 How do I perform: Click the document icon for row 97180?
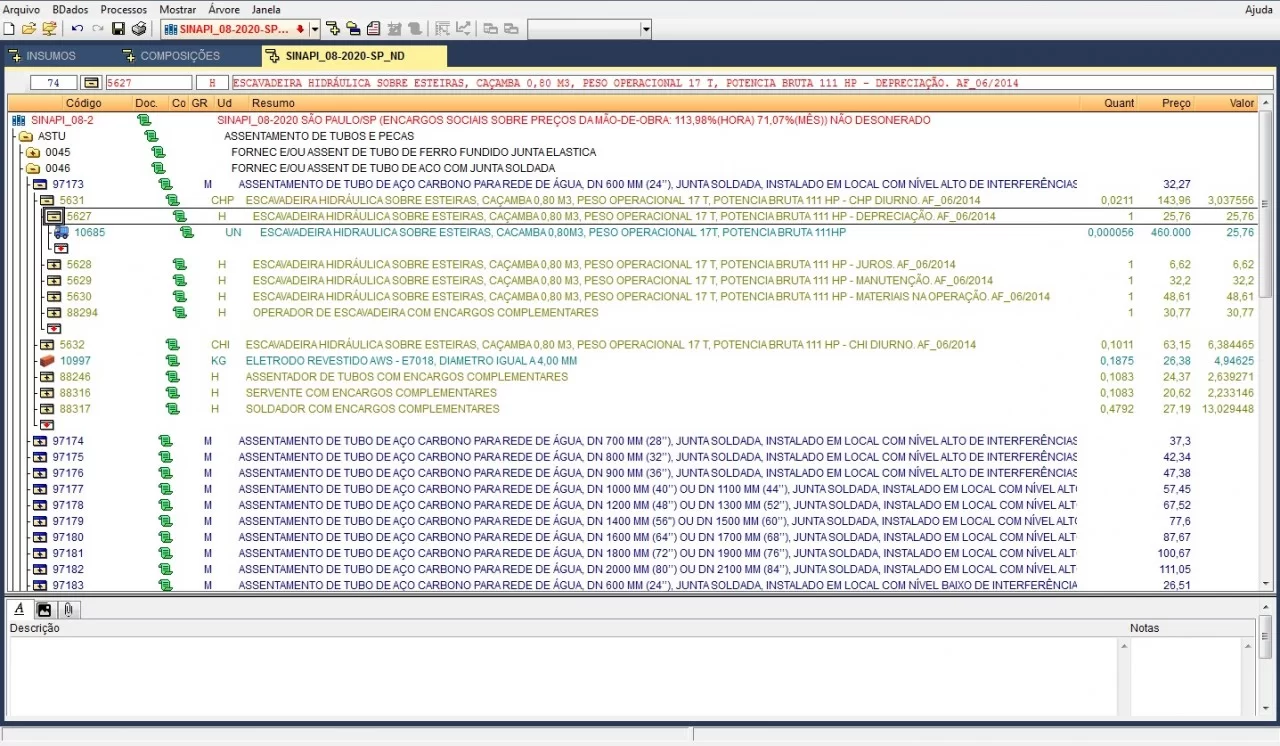(x=165, y=536)
